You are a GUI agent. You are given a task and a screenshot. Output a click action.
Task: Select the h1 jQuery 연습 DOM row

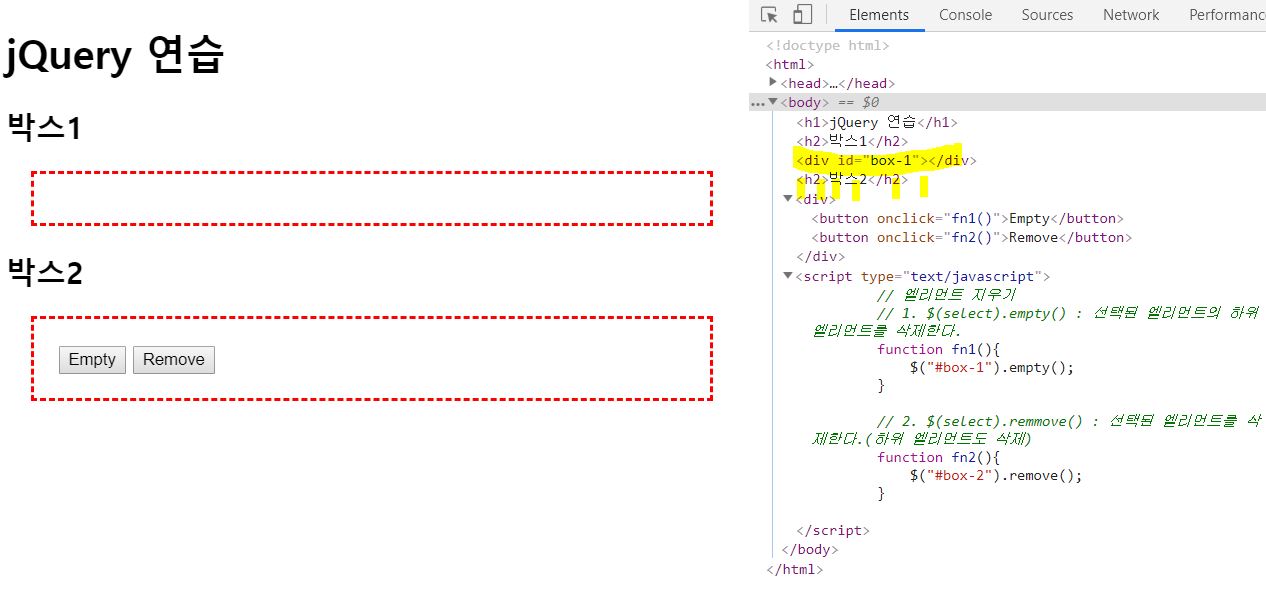[877, 122]
